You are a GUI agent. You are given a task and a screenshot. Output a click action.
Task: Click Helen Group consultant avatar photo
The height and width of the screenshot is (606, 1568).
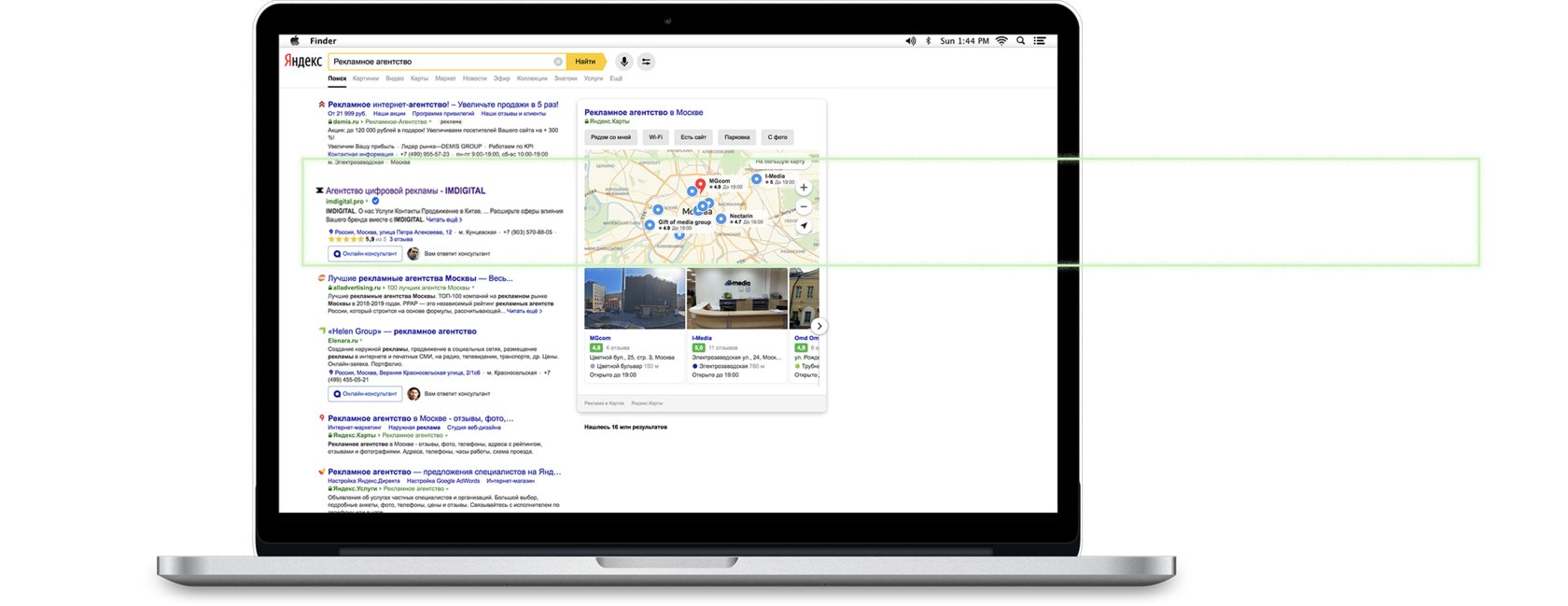click(x=413, y=393)
